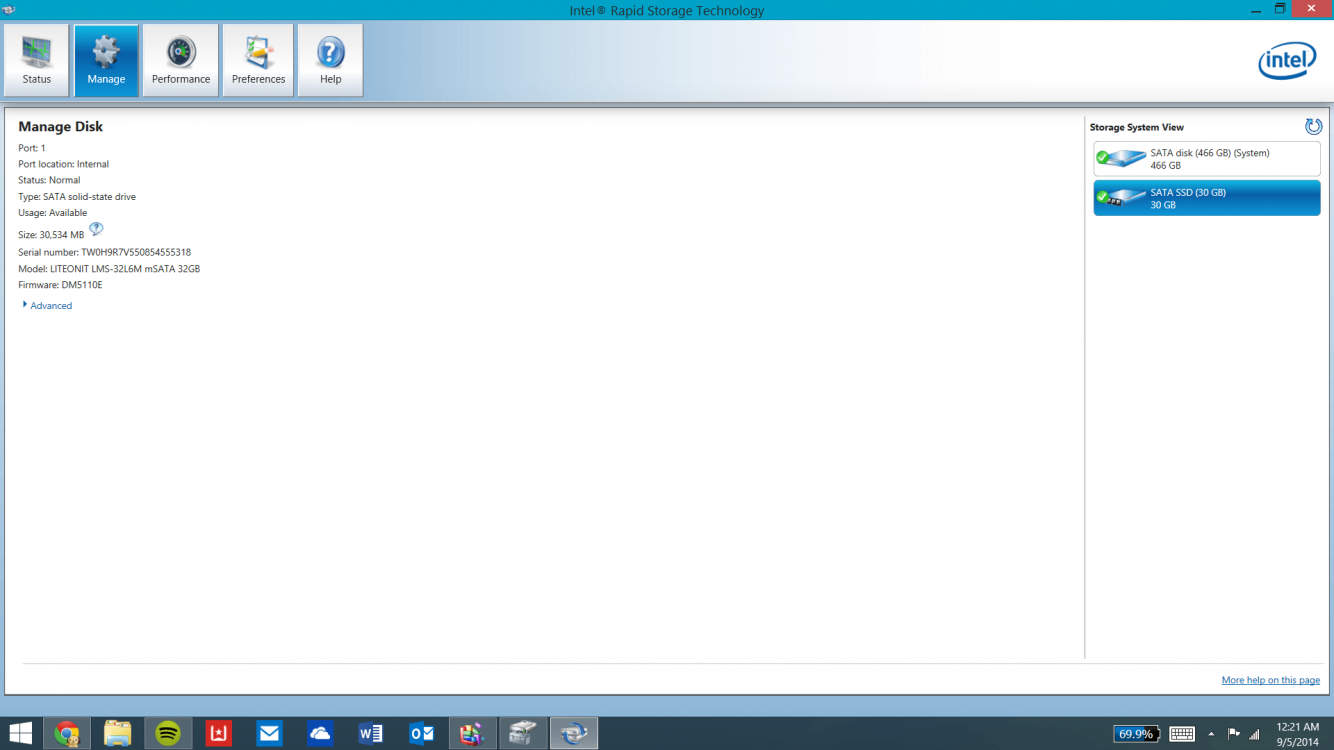Click the size help question-mark icon
The height and width of the screenshot is (750, 1334).
pos(96,230)
